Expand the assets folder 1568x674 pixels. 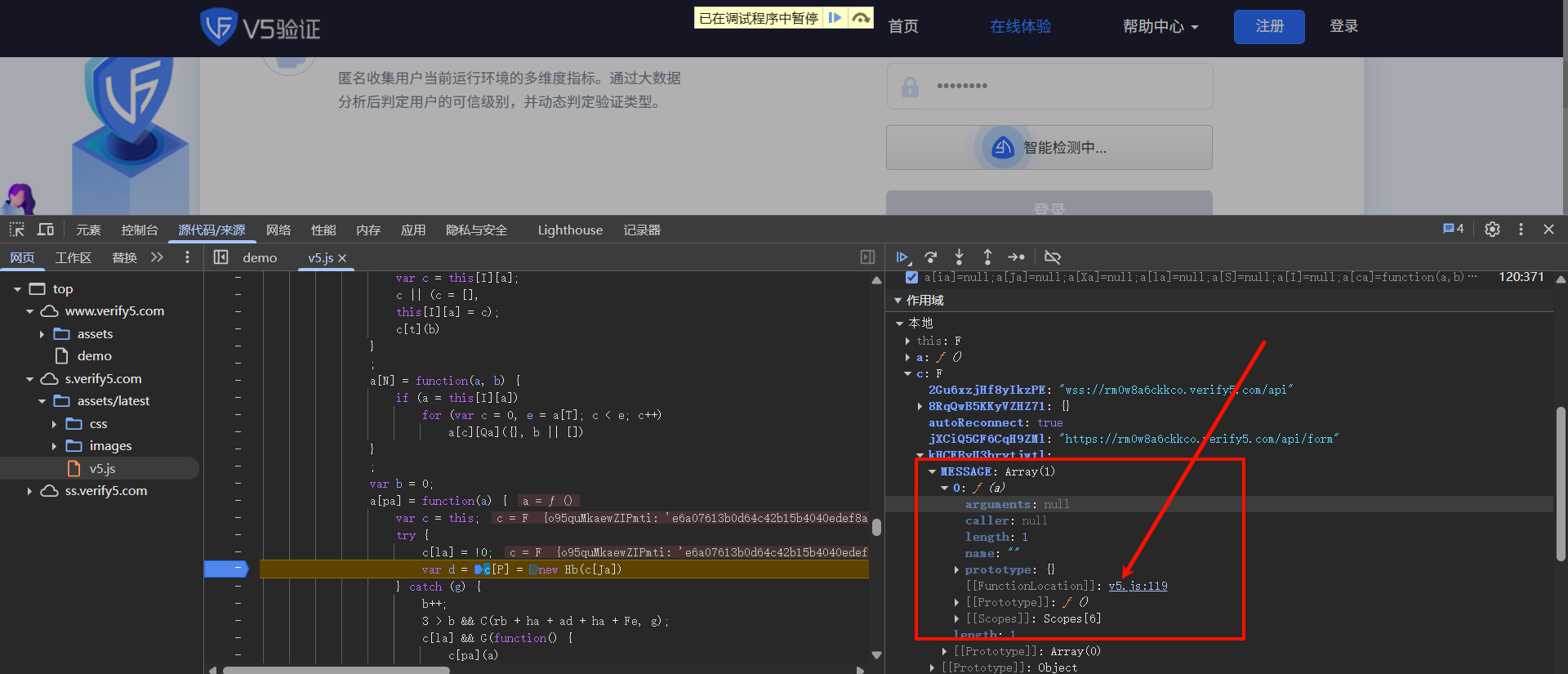click(42, 334)
